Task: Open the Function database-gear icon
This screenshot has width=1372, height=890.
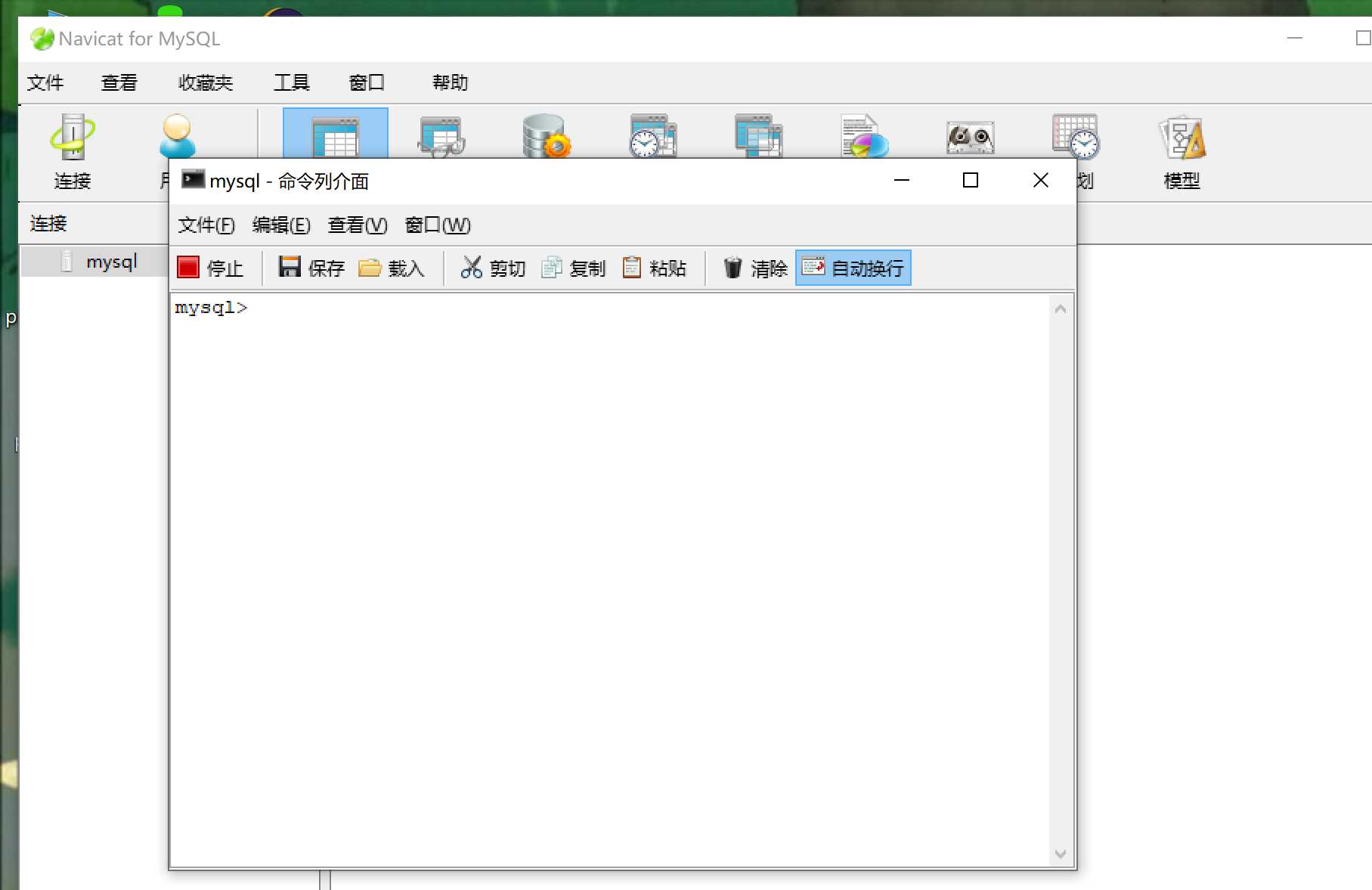Action: point(547,136)
